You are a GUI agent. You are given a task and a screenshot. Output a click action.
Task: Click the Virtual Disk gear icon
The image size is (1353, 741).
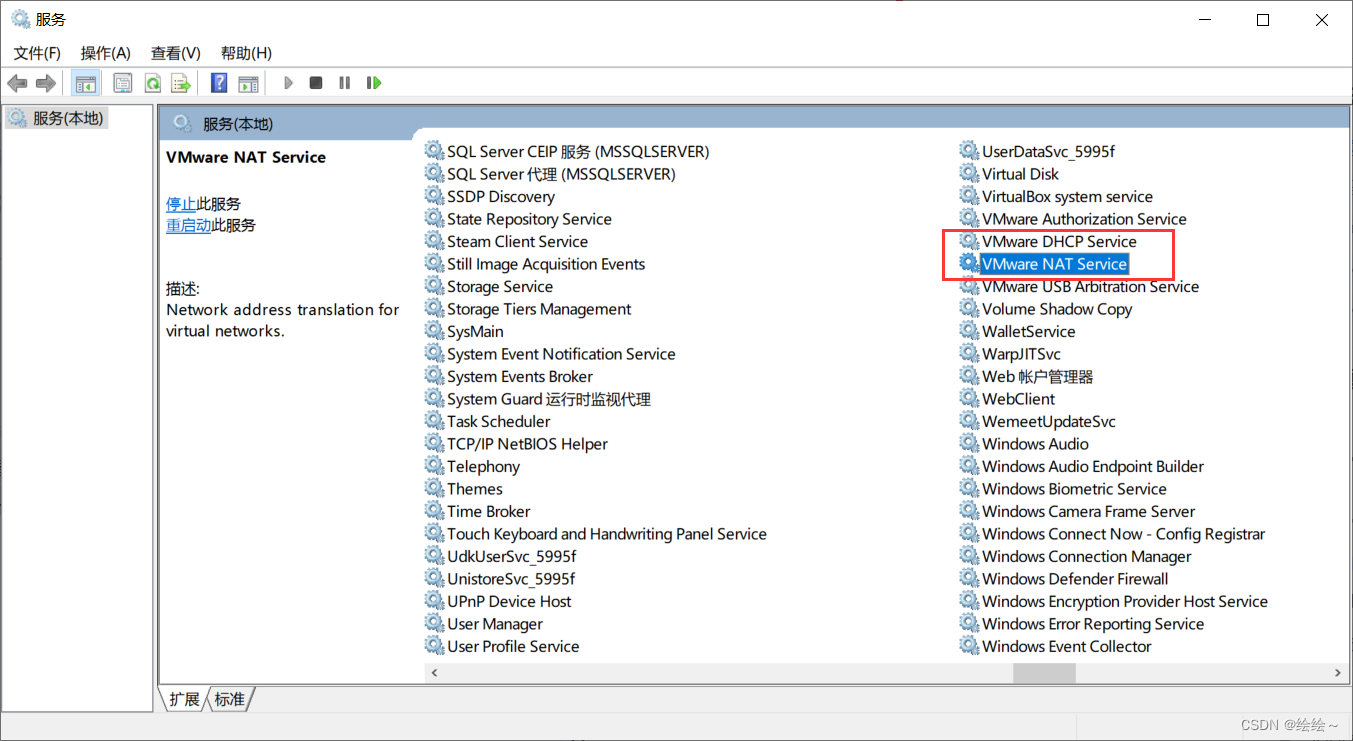(969, 174)
